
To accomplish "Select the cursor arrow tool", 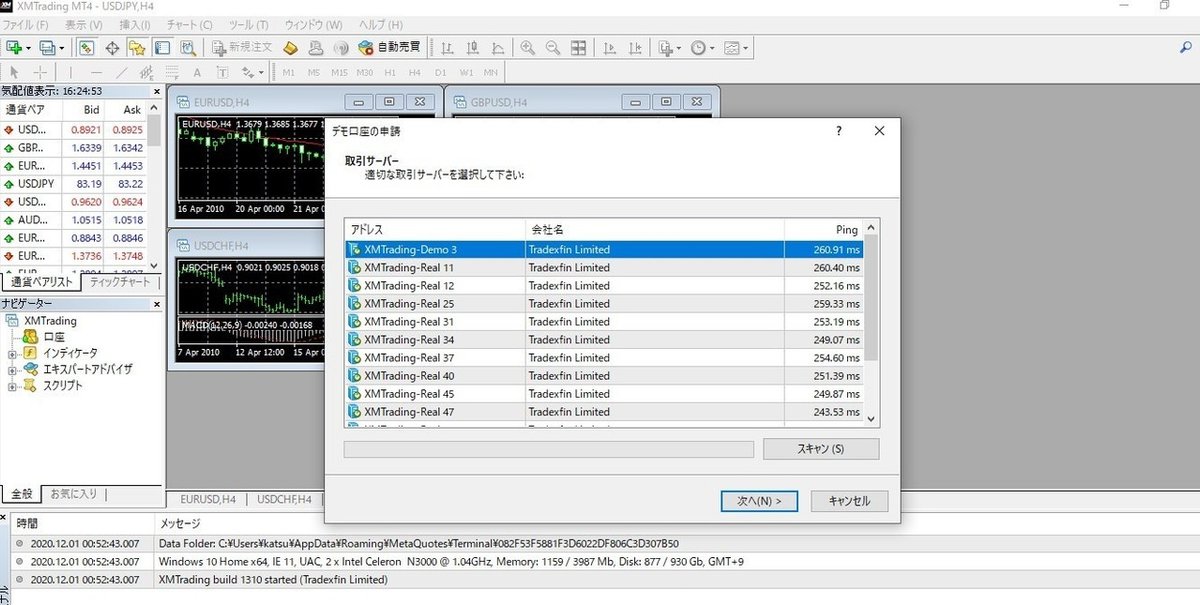I will 15,72.
